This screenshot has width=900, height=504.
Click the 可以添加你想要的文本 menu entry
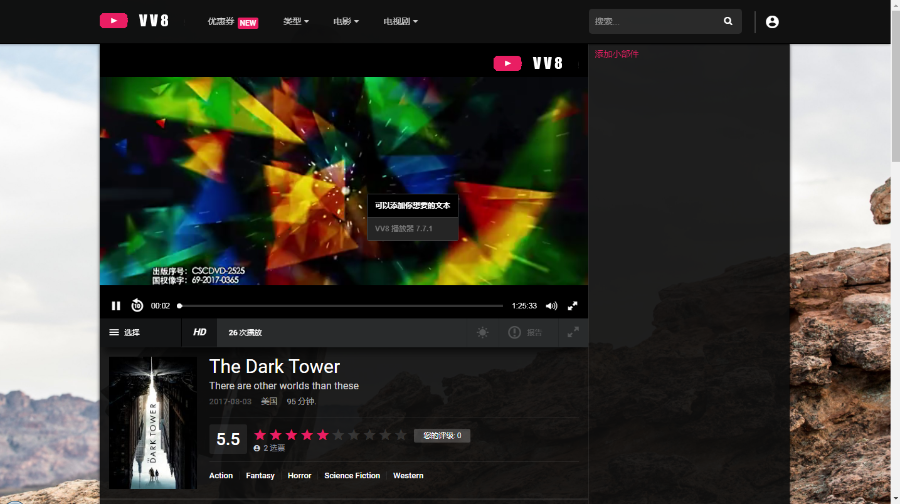point(413,206)
